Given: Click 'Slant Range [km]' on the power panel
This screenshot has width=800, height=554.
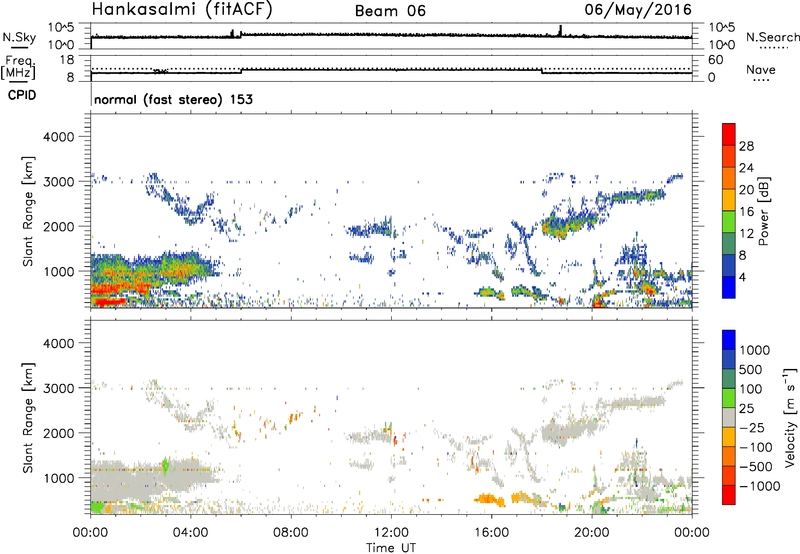Looking at the screenshot, I should (28, 211).
